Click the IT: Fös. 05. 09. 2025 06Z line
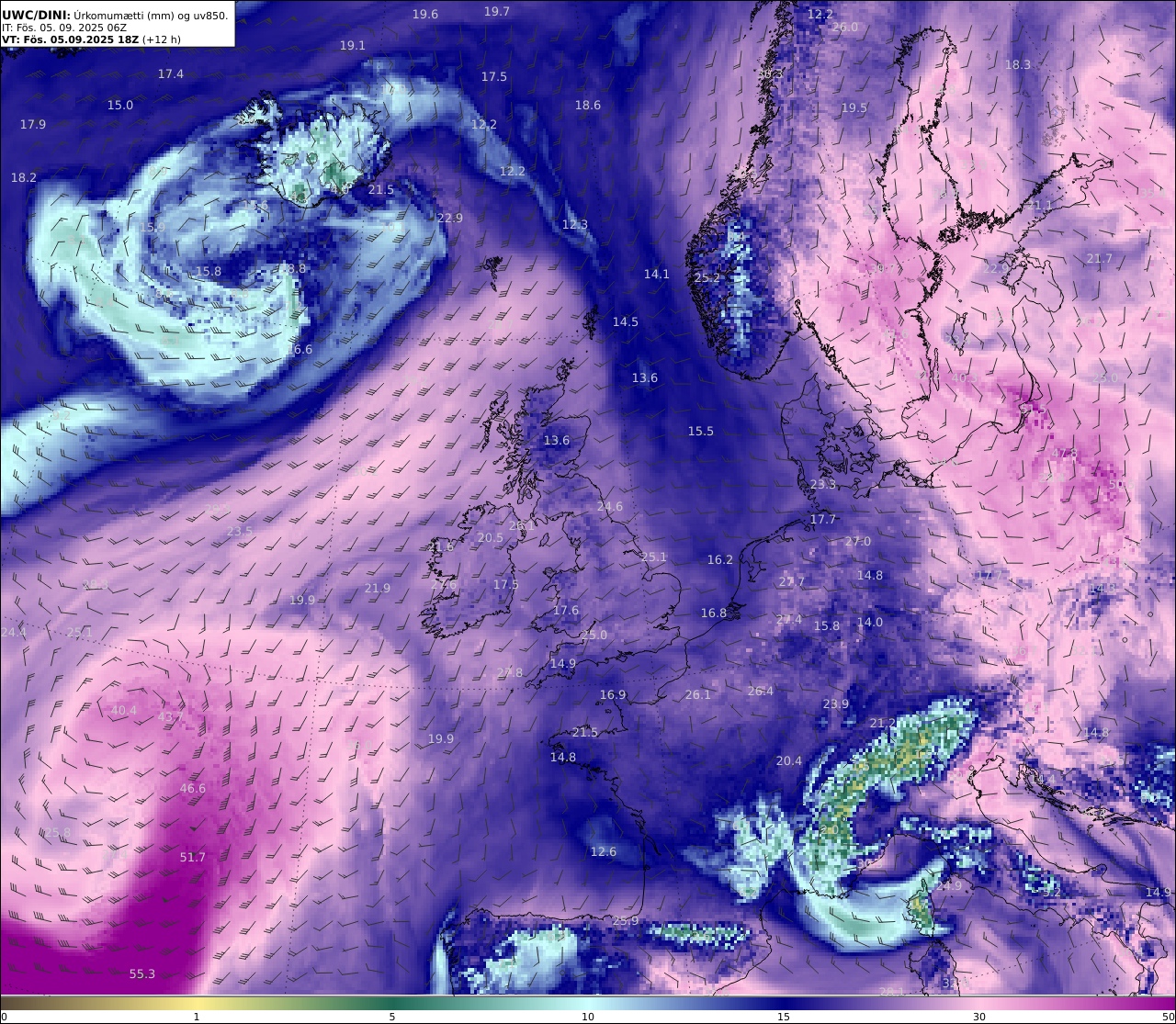Viewport: 1176px width, 1024px height. pyautogui.click(x=64, y=28)
